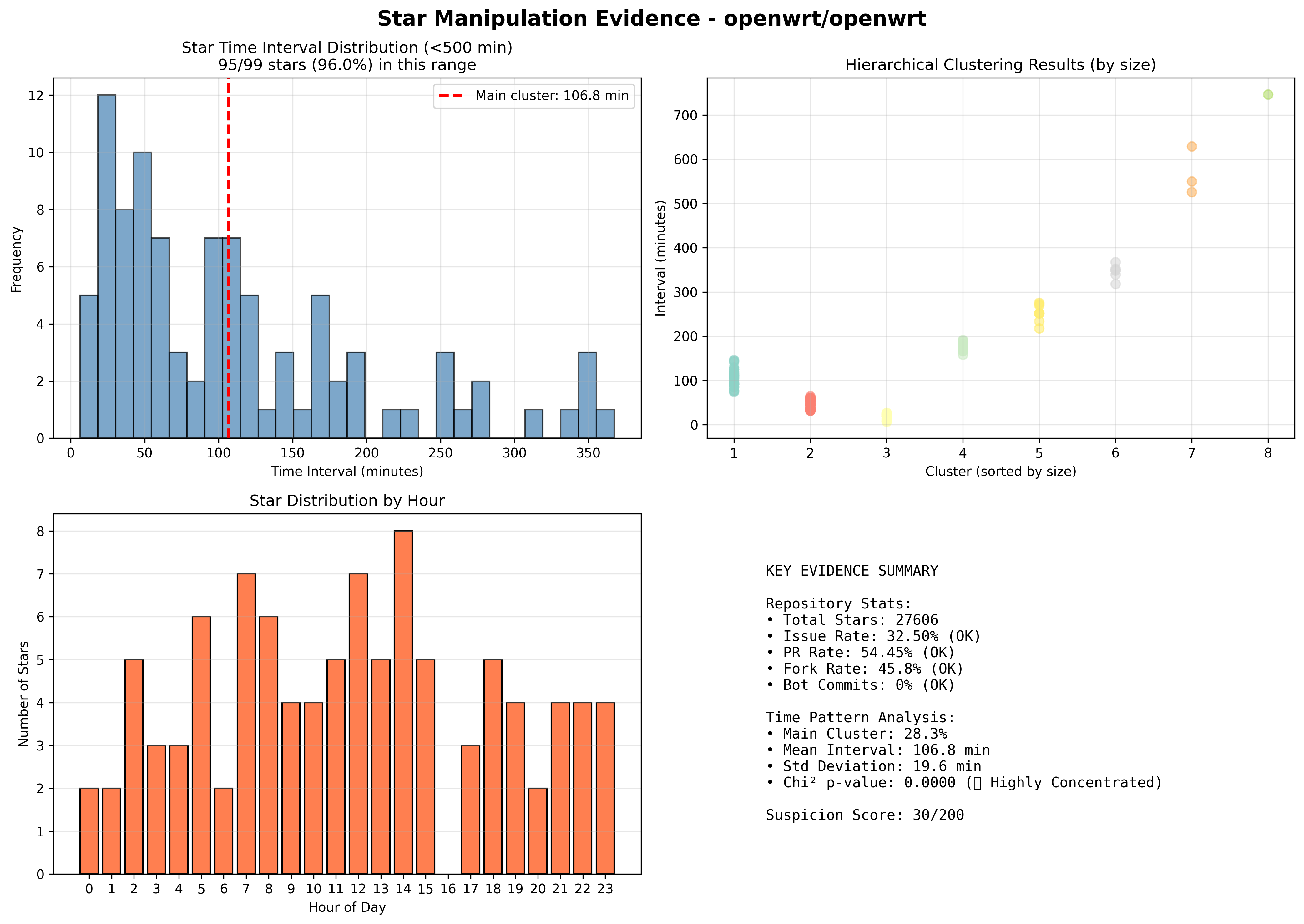Click the hour 5 bar

tap(201, 745)
